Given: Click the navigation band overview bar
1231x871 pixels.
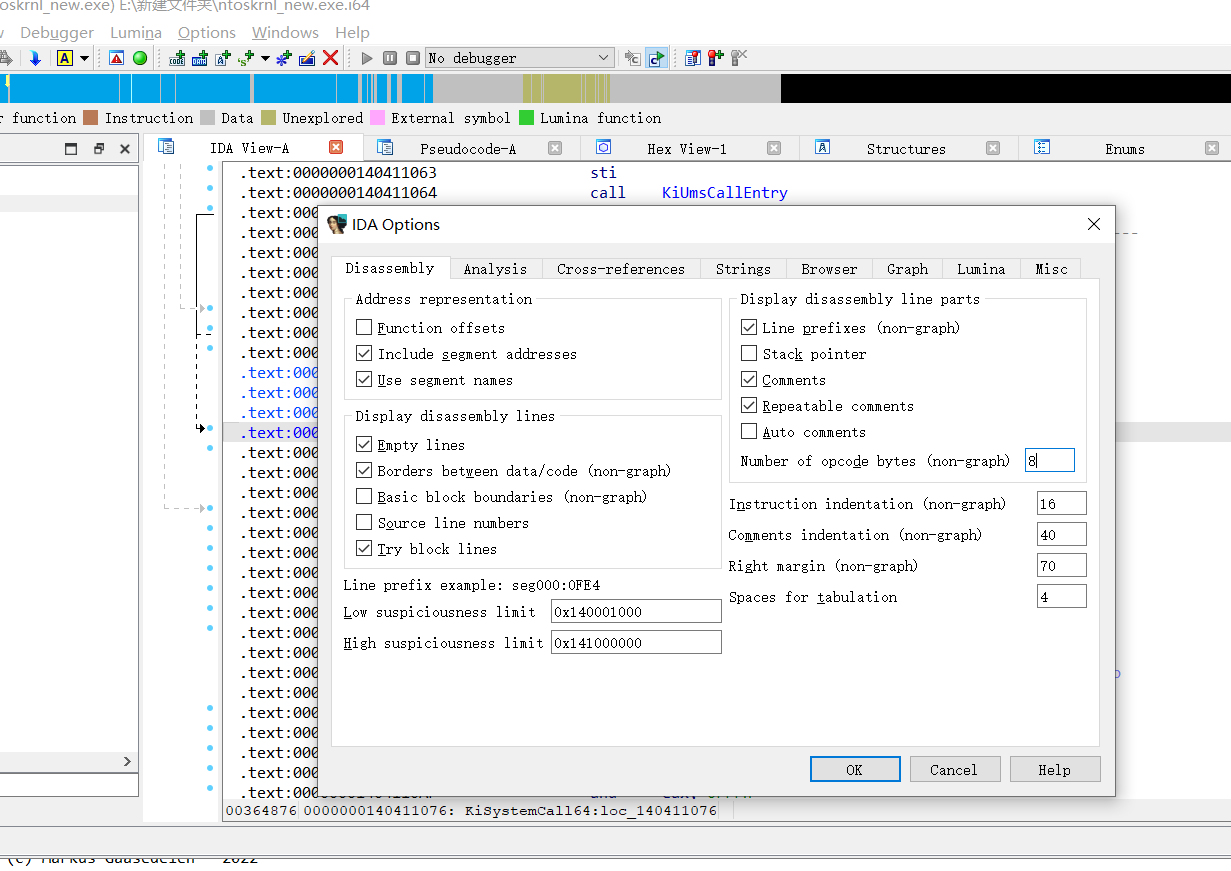Looking at the screenshot, I should pyautogui.click(x=615, y=88).
